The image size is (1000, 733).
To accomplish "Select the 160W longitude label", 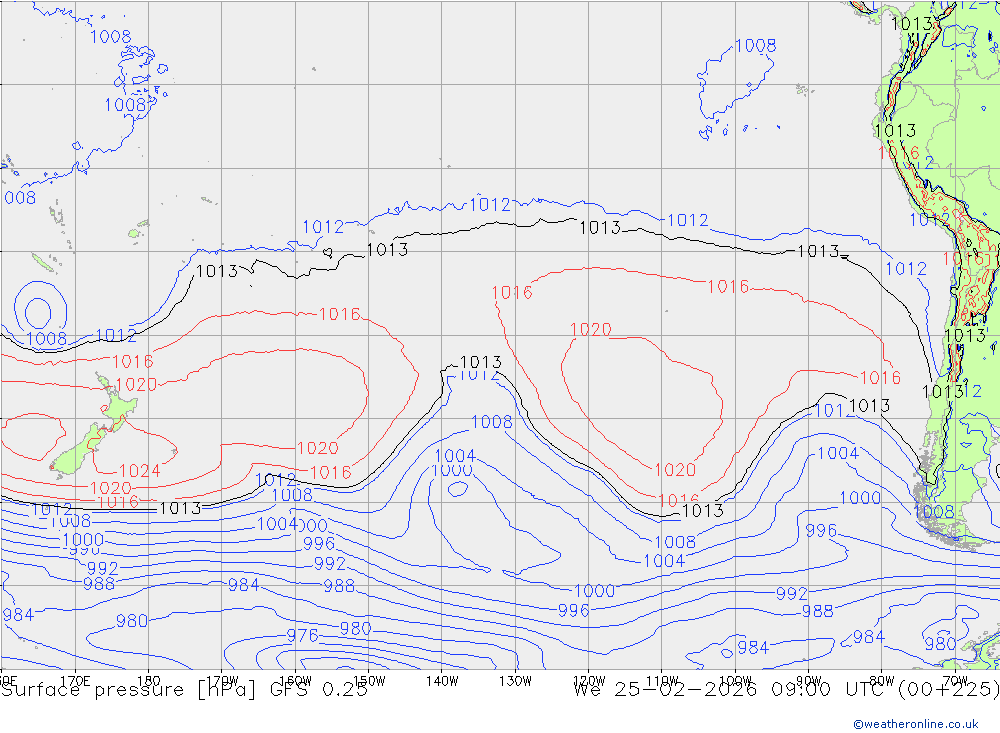I will (x=295, y=681).
